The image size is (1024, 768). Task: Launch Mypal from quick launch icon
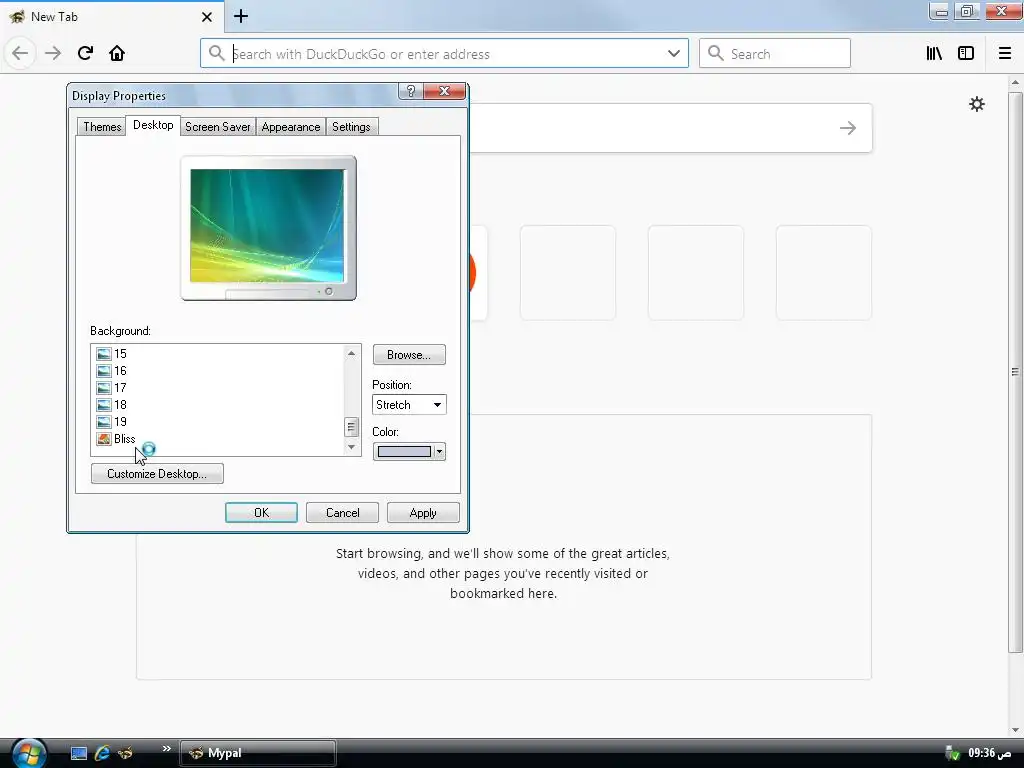(x=125, y=753)
